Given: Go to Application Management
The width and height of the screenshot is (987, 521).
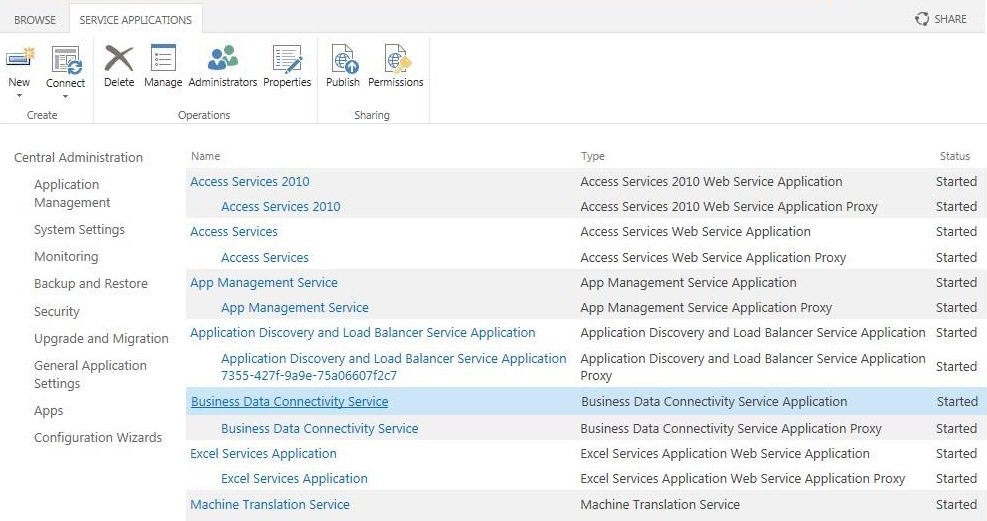Looking at the screenshot, I should pyautogui.click(x=72, y=193).
